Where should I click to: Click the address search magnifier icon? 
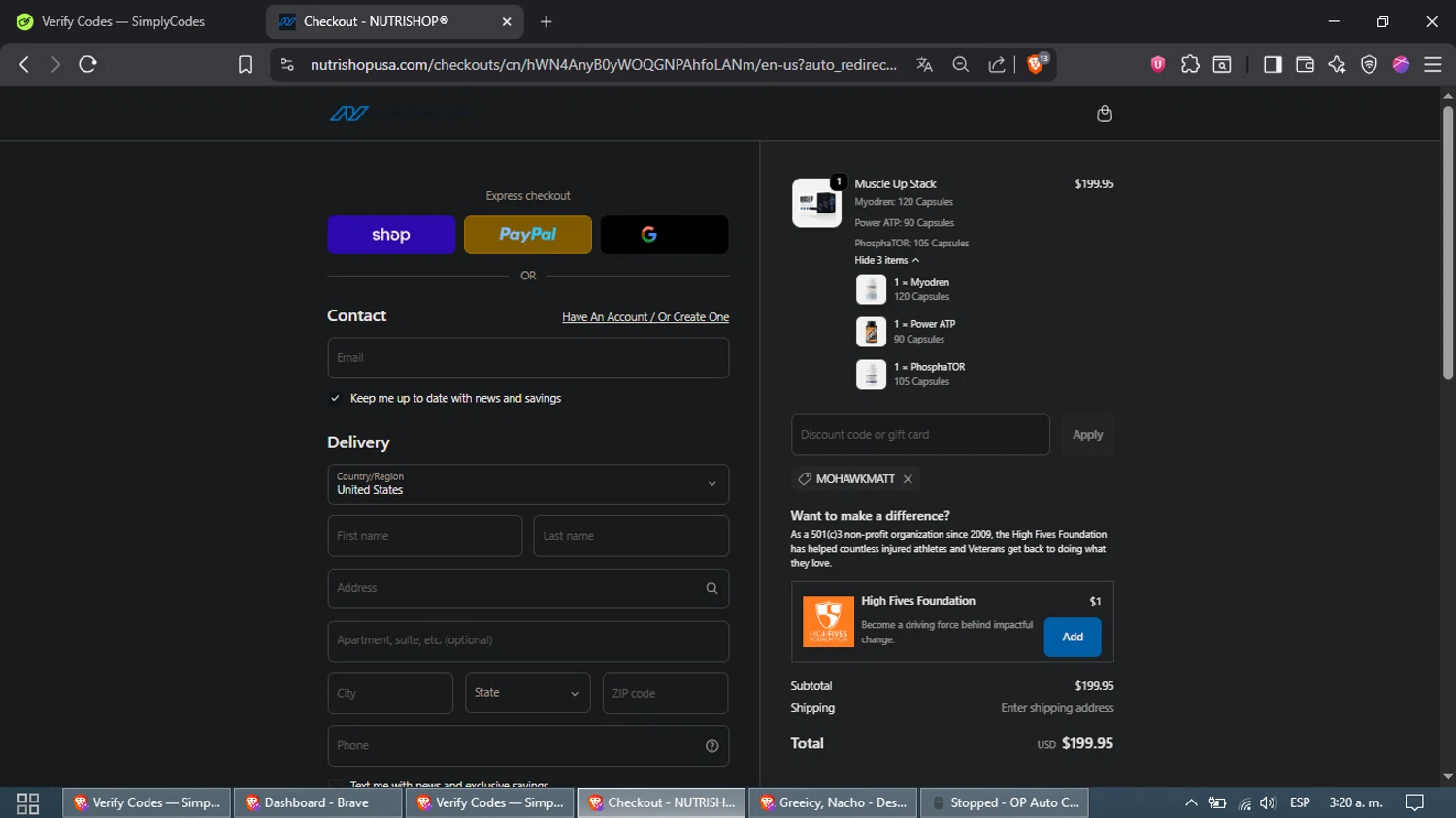click(x=711, y=588)
